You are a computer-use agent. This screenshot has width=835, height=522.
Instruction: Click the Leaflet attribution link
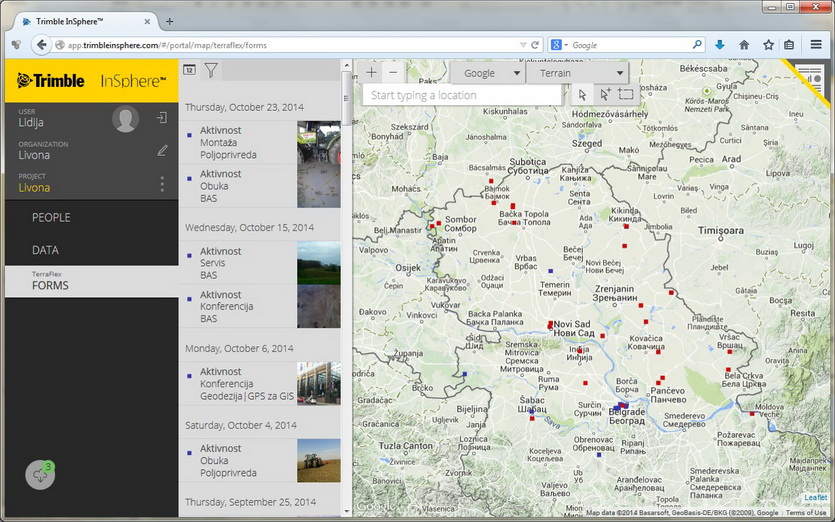pyautogui.click(x=816, y=497)
